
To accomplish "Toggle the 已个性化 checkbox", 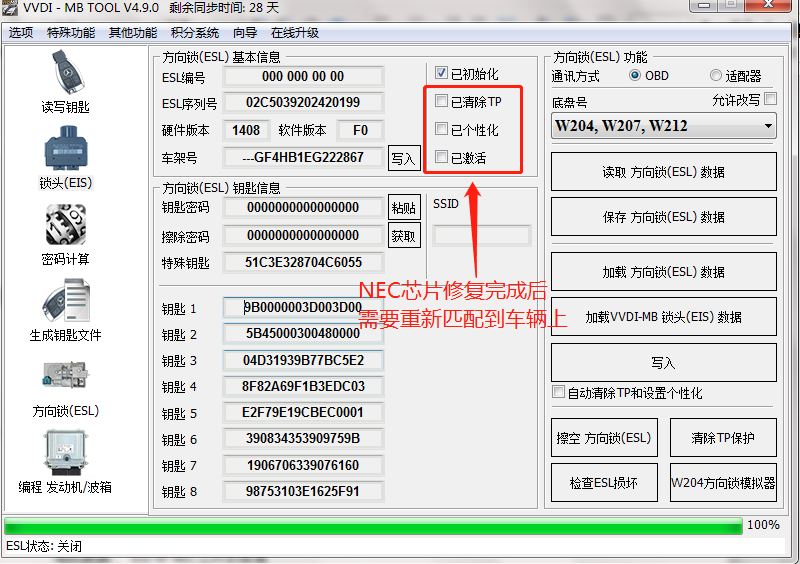I will click(x=441, y=129).
